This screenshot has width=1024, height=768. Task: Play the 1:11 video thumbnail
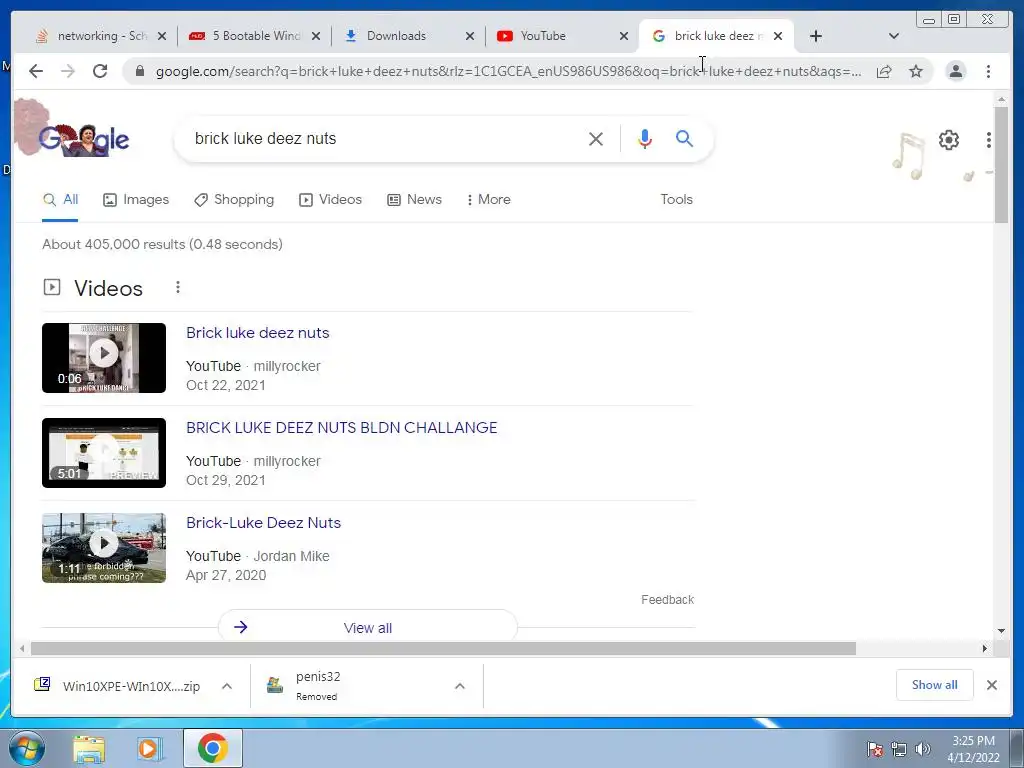point(104,548)
